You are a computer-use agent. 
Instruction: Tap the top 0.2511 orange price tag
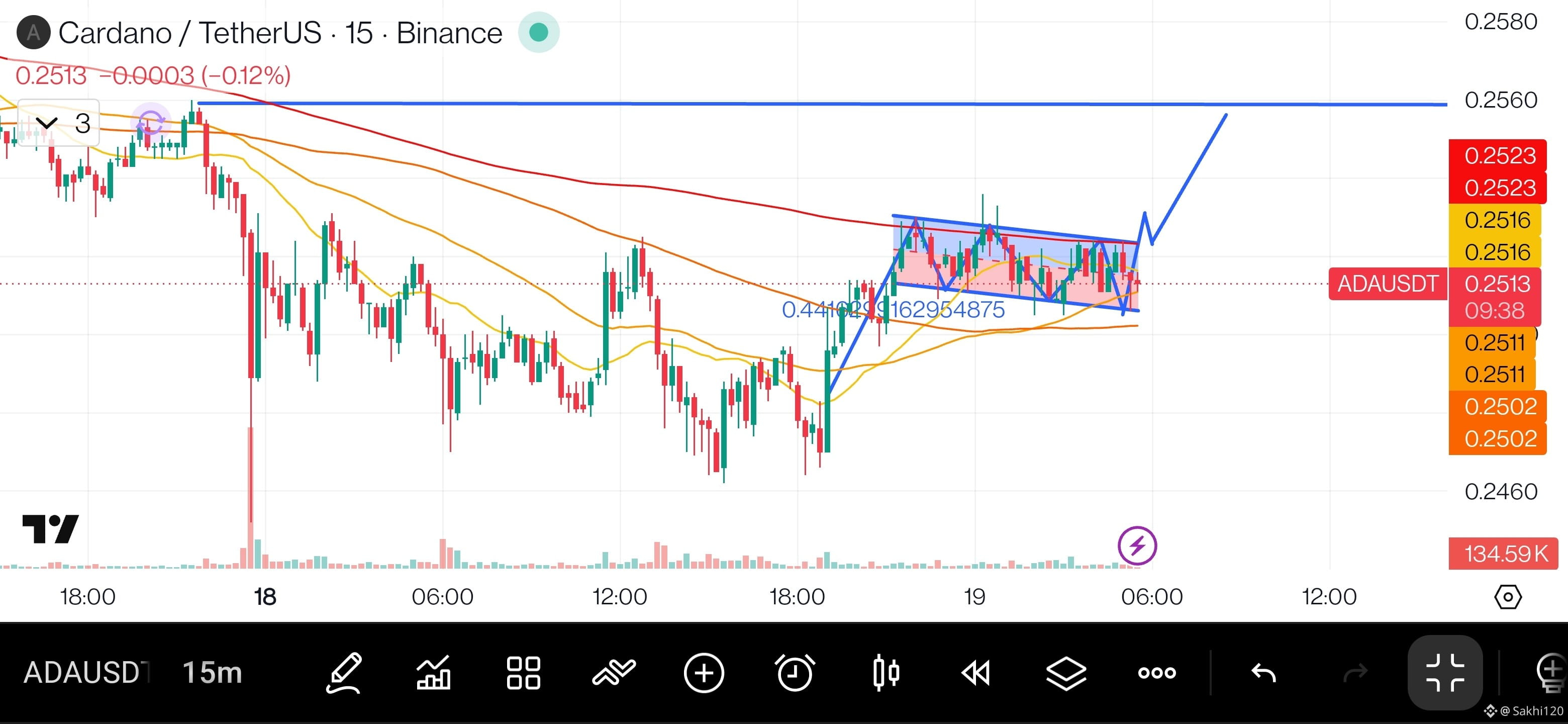point(1493,342)
